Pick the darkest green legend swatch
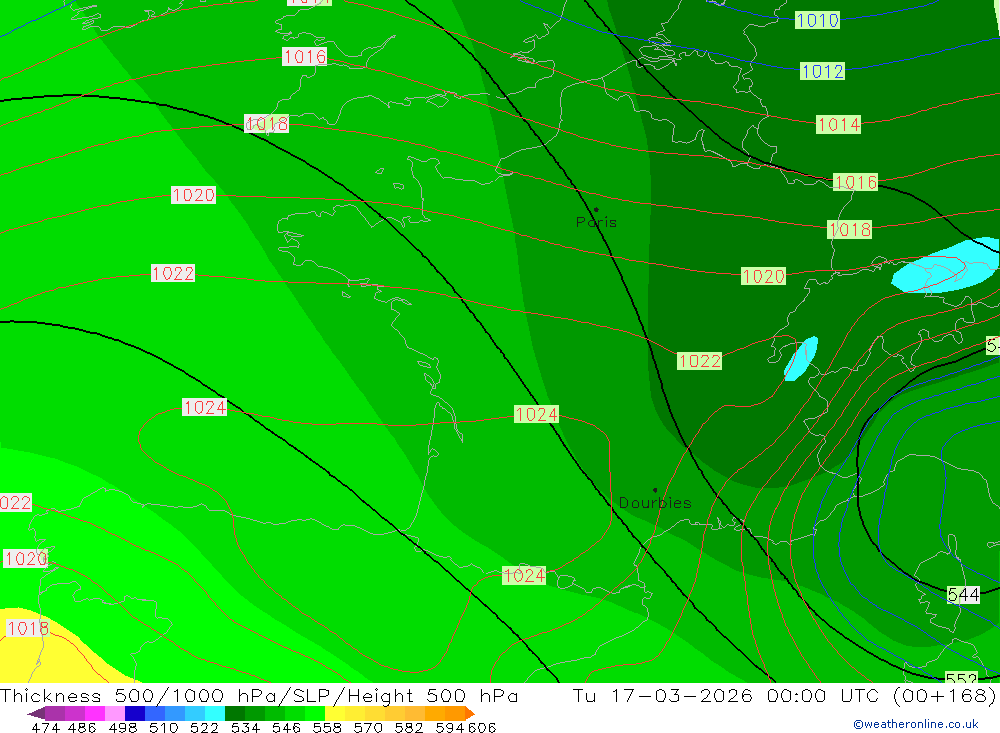Viewport: 1000px width, 733px height. click(235, 713)
